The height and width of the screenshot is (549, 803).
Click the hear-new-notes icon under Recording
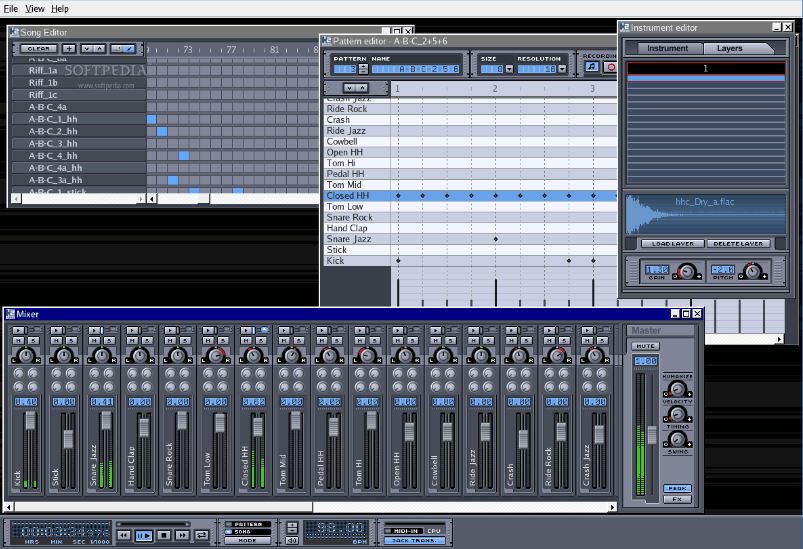click(591, 67)
